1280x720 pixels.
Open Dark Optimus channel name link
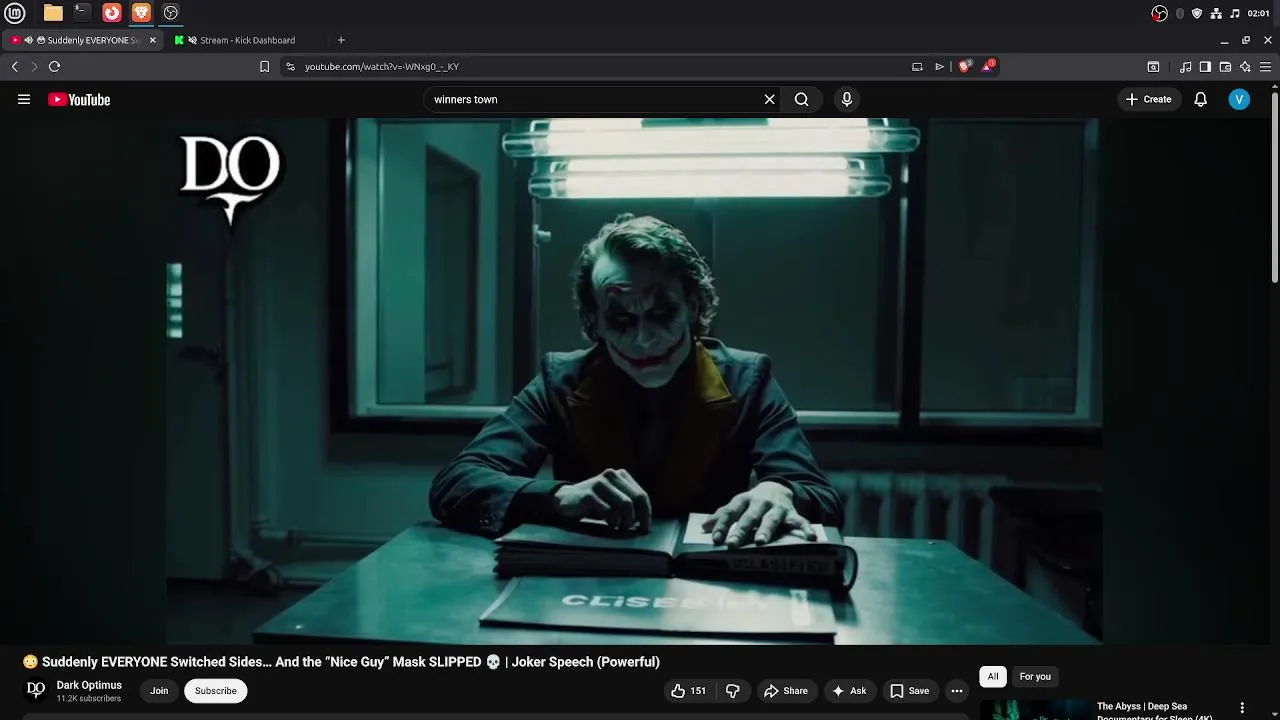point(89,685)
